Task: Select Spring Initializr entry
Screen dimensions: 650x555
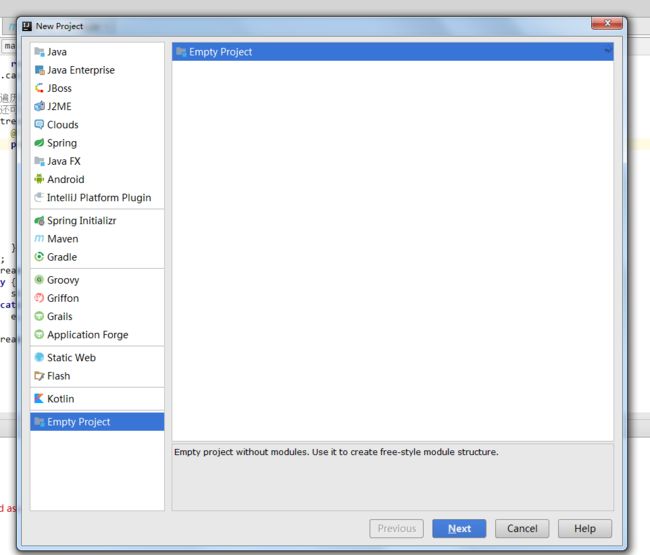Action: click(97, 221)
